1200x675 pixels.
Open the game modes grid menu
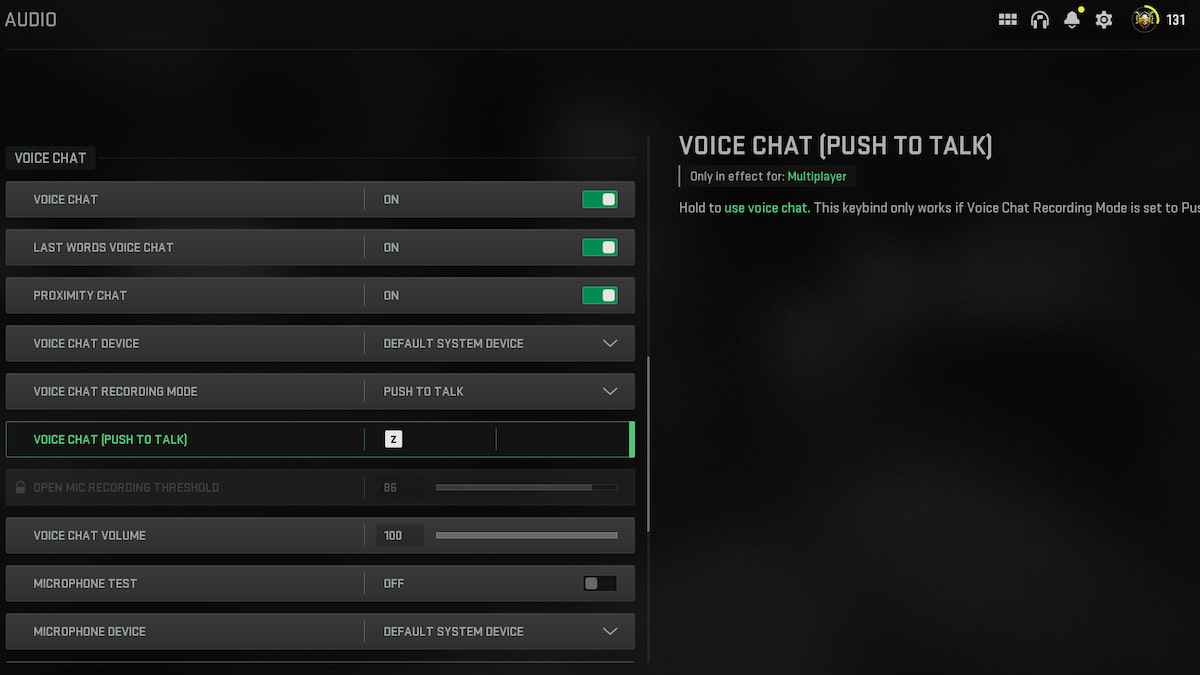[x=1007, y=19]
